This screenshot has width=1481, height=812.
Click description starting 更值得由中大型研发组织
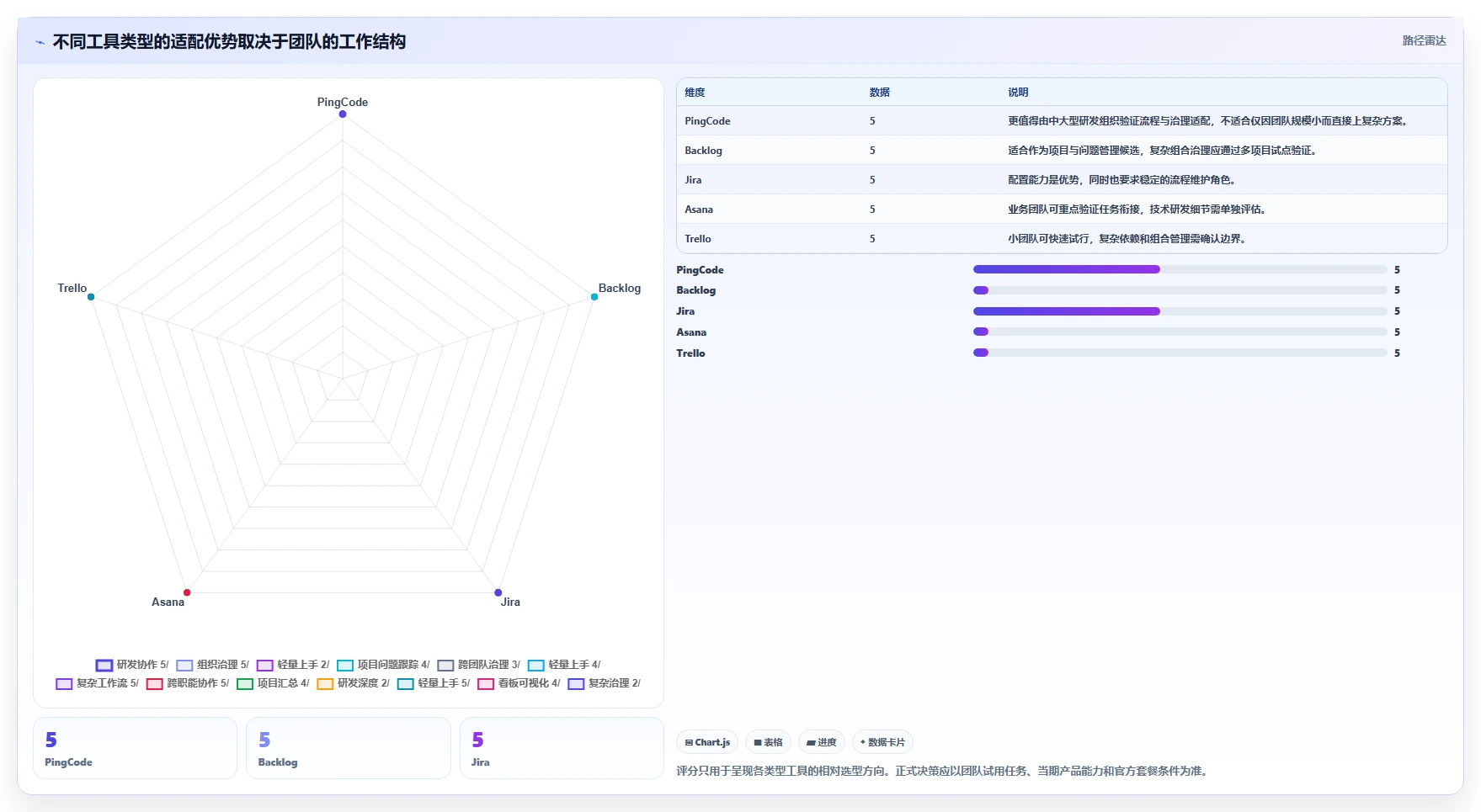[x=1209, y=121]
